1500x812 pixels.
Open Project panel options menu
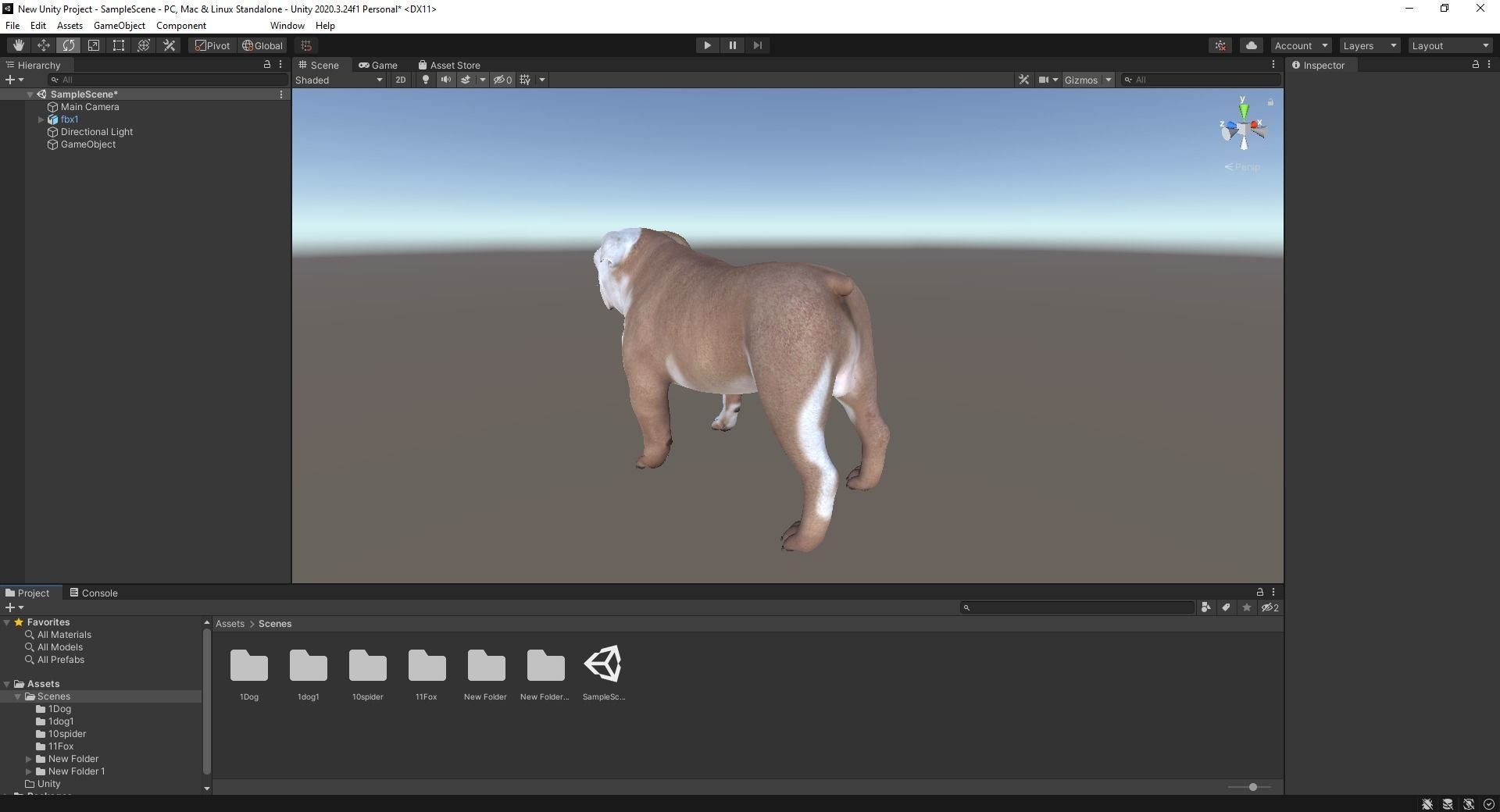click(x=1273, y=593)
